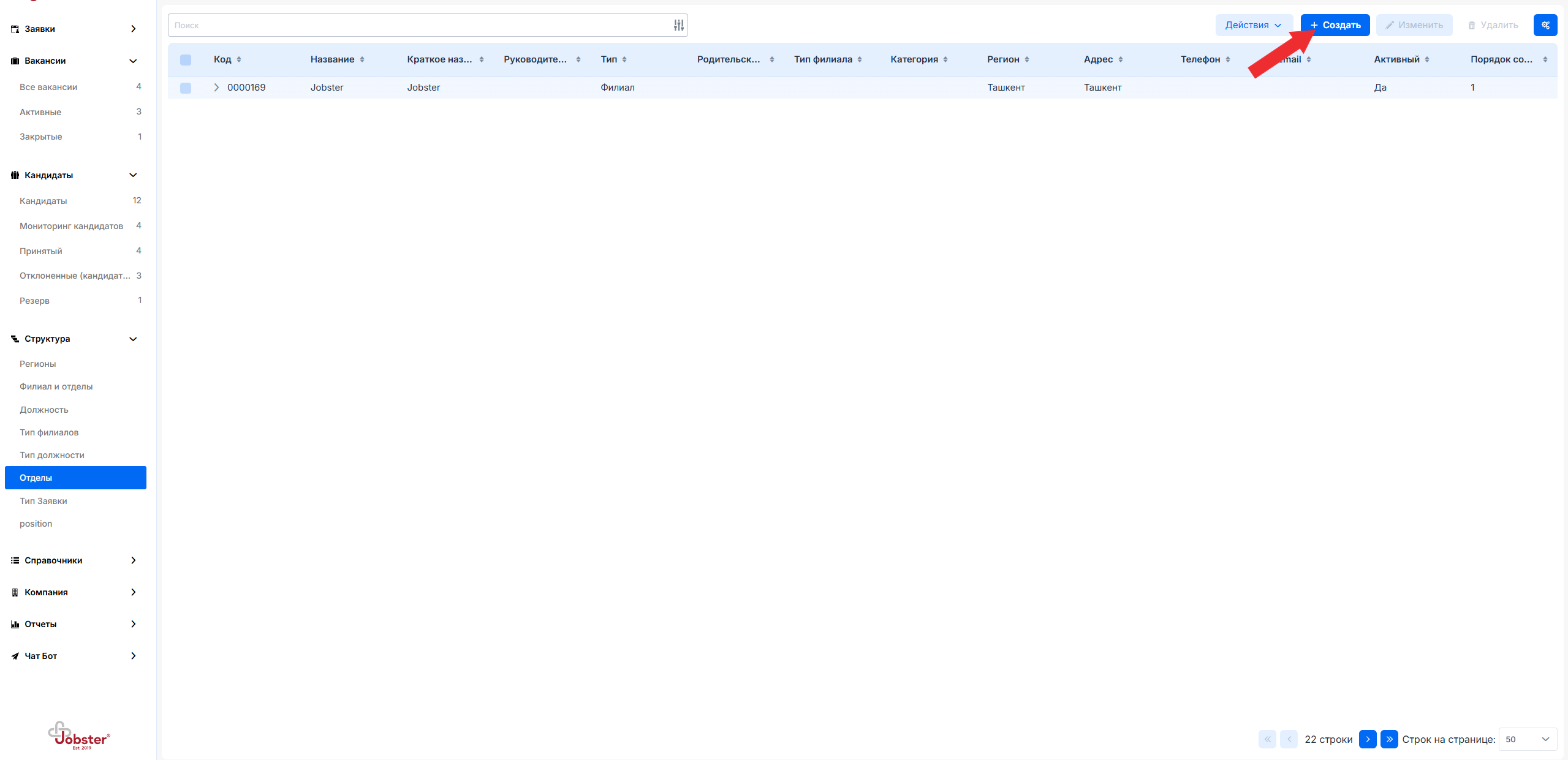Toggle the select-all header checkbox

tap(186, 59)
